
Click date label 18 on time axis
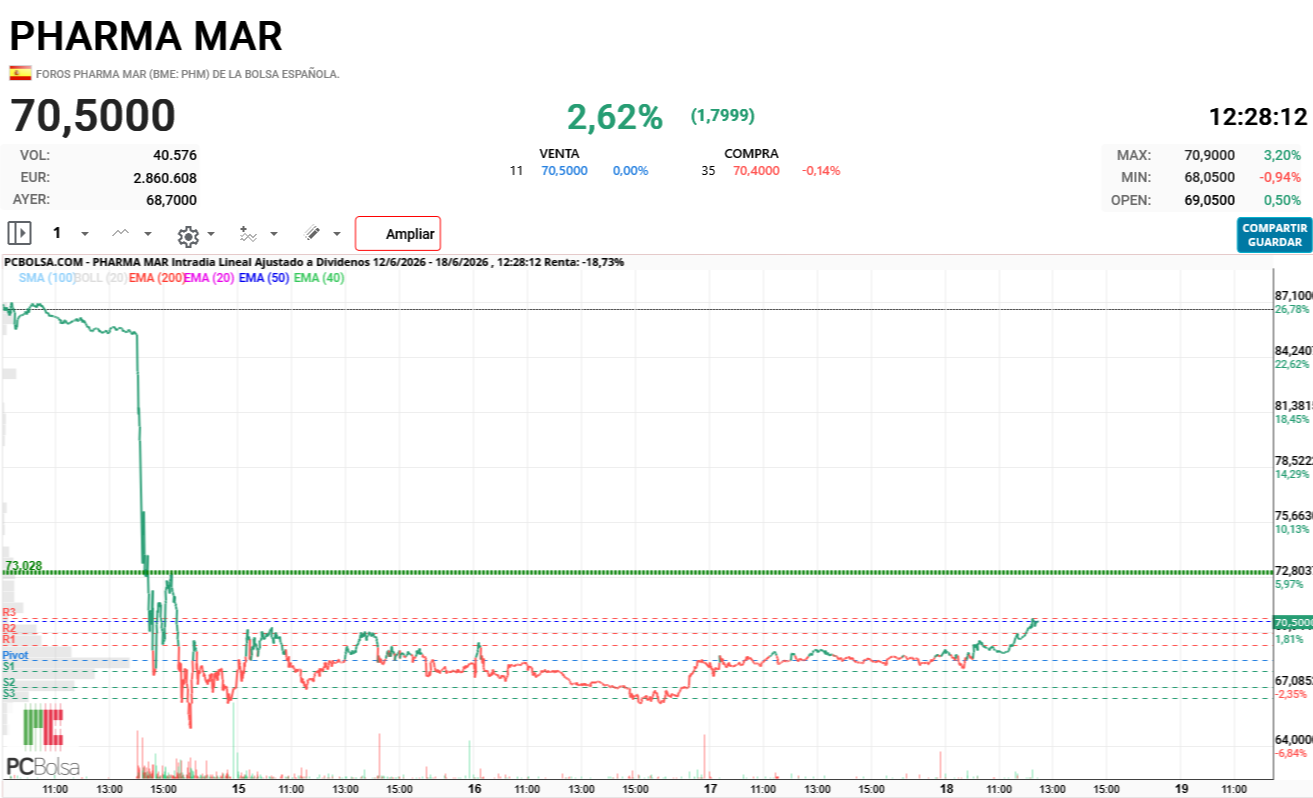tap(947, 788)
